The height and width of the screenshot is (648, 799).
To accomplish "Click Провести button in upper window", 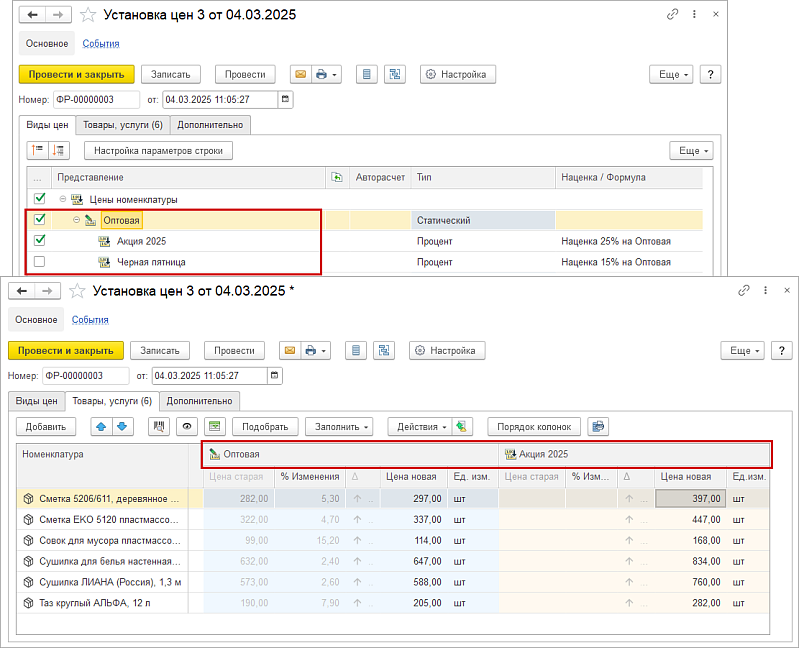I will tap(245, 74).
